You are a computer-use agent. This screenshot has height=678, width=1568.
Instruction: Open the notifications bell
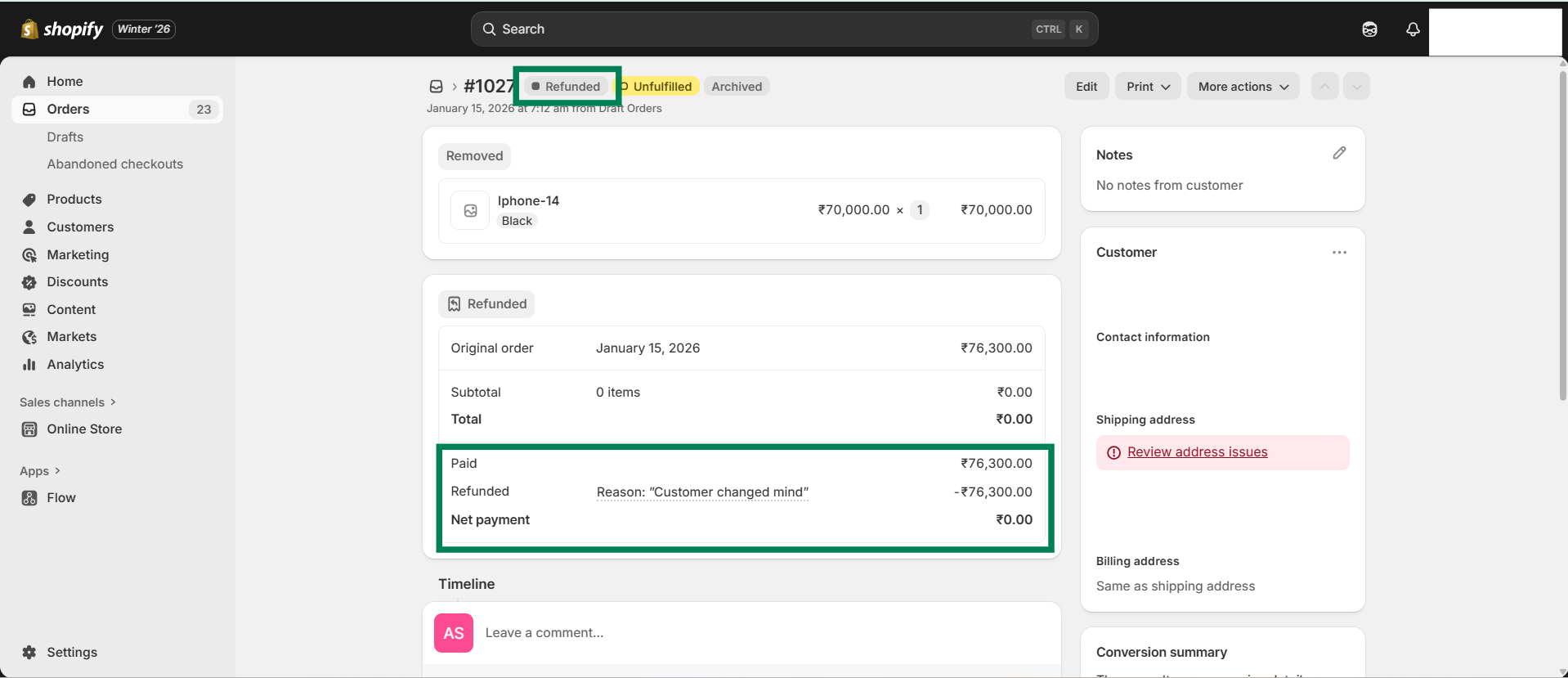(x=1412, y=29)
